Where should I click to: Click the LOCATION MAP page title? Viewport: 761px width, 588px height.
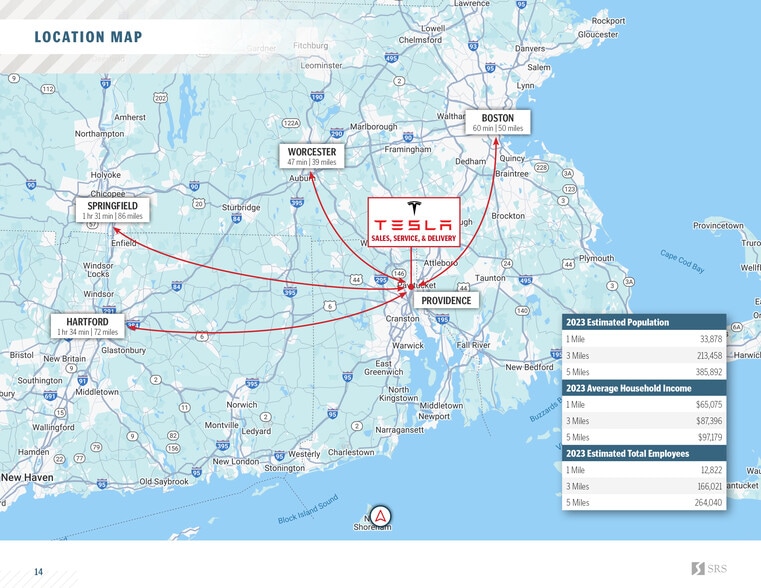[x=88, y=38]
